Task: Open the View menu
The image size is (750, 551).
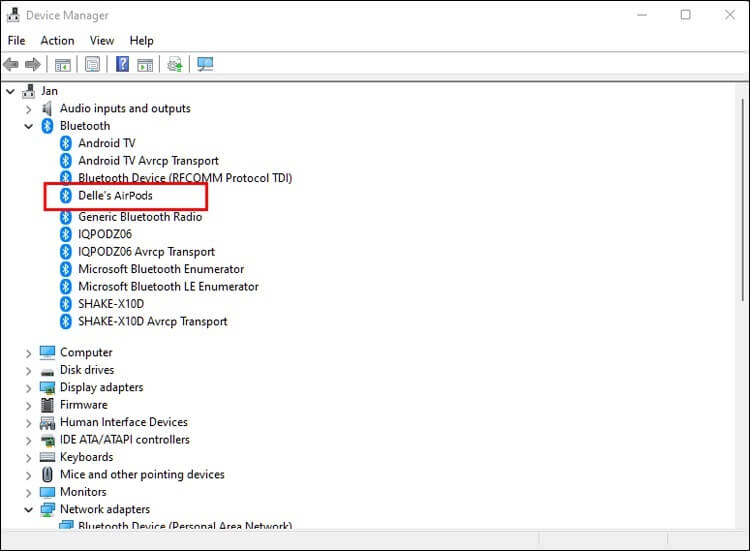Action: click(102, 41)
